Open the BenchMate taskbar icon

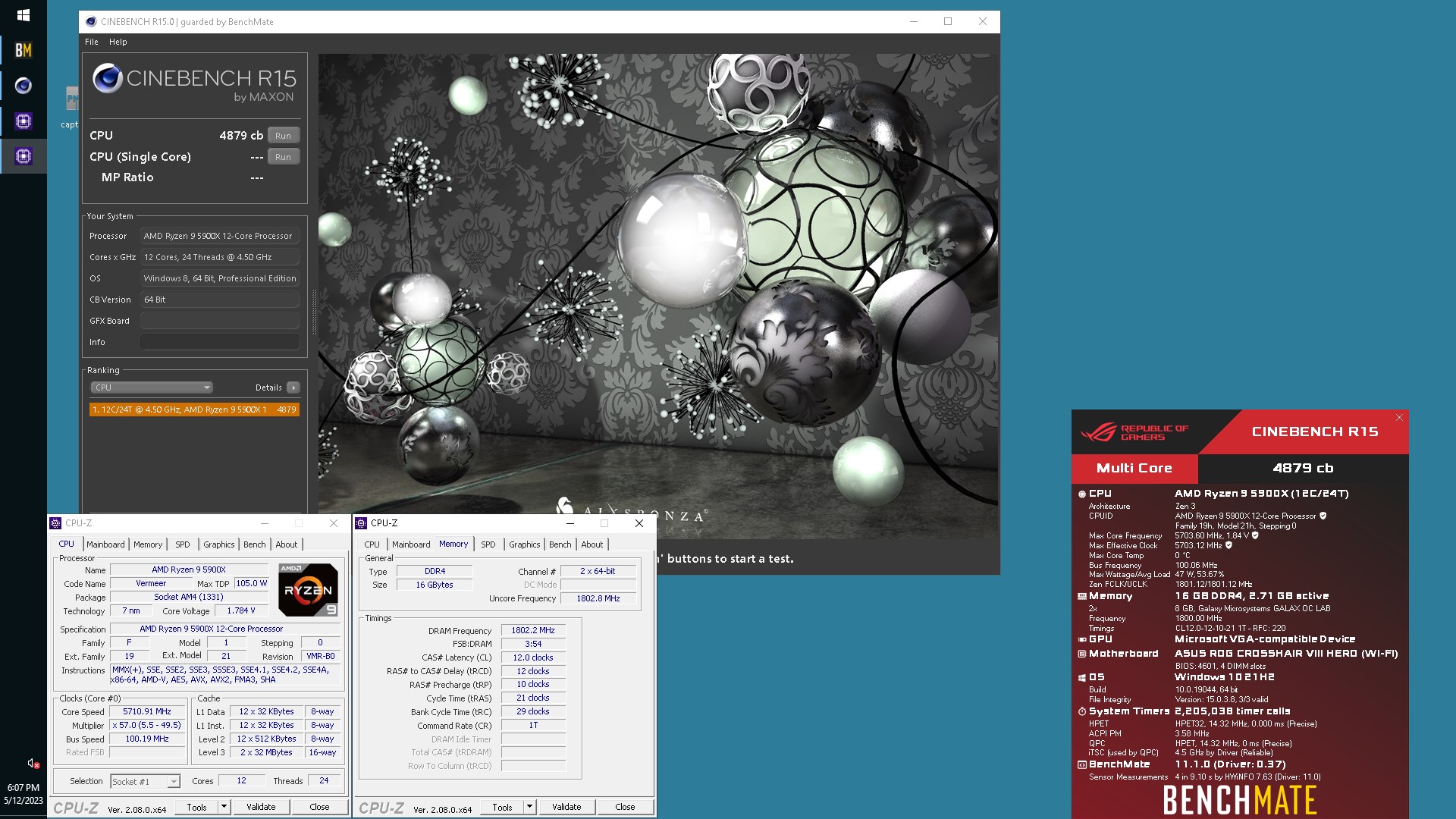[x=23, y=50]
